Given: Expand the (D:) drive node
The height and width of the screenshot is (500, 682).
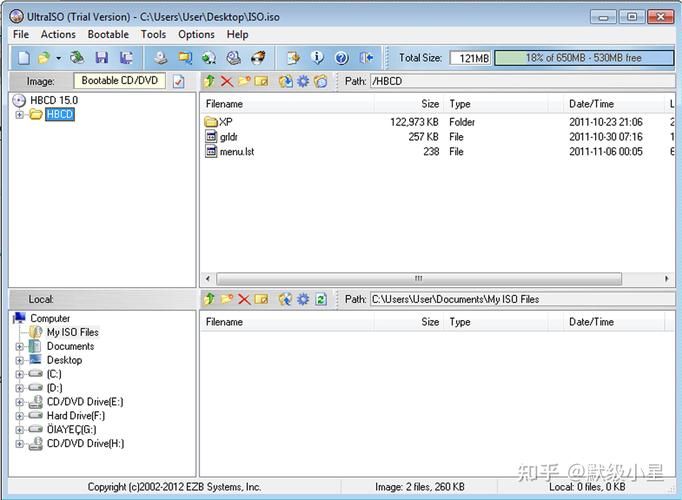Looking at the screenshot, I should (x=20, y=388).
